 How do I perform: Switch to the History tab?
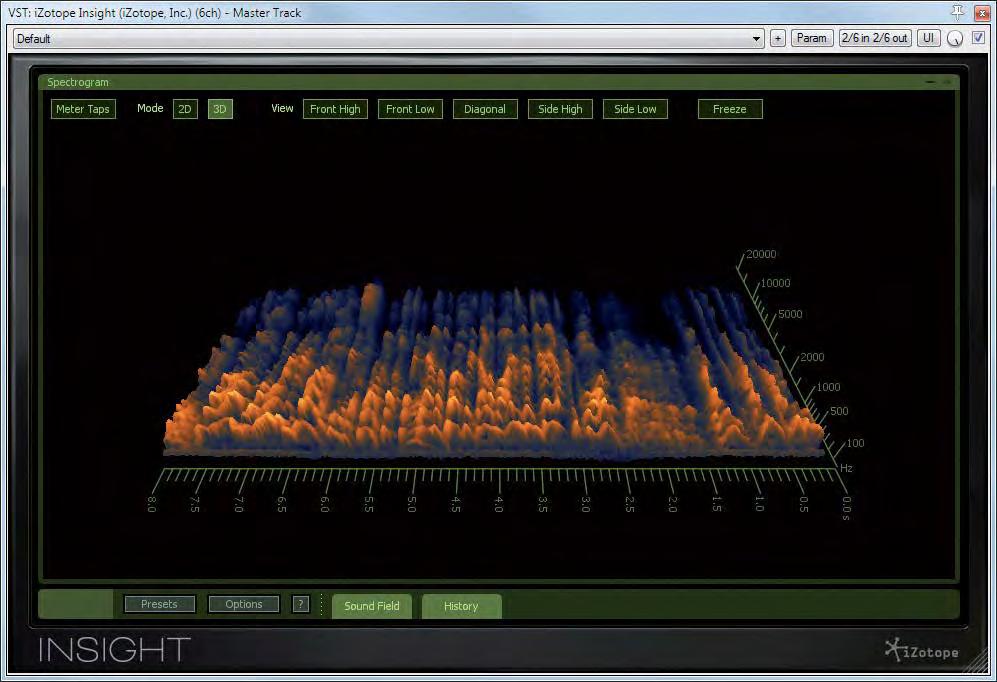(462, 606)
